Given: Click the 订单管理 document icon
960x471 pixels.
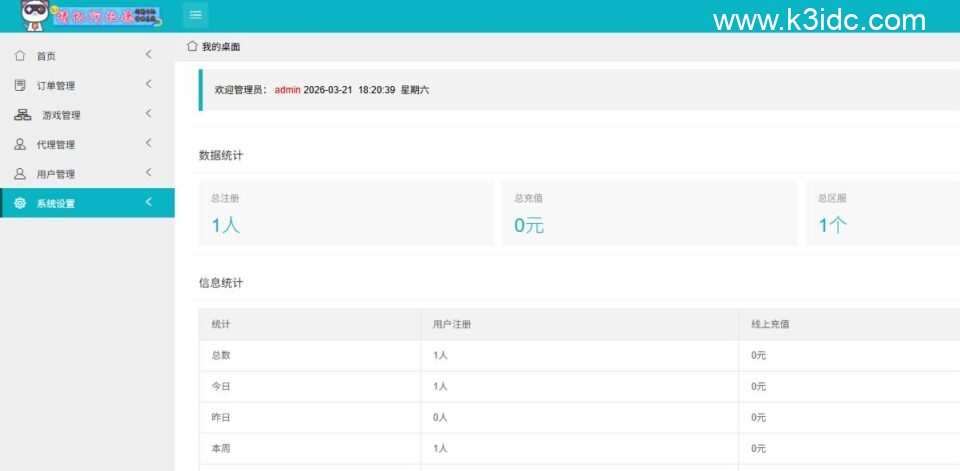Looking at the screenshot, I should click(x=20, y=85).
